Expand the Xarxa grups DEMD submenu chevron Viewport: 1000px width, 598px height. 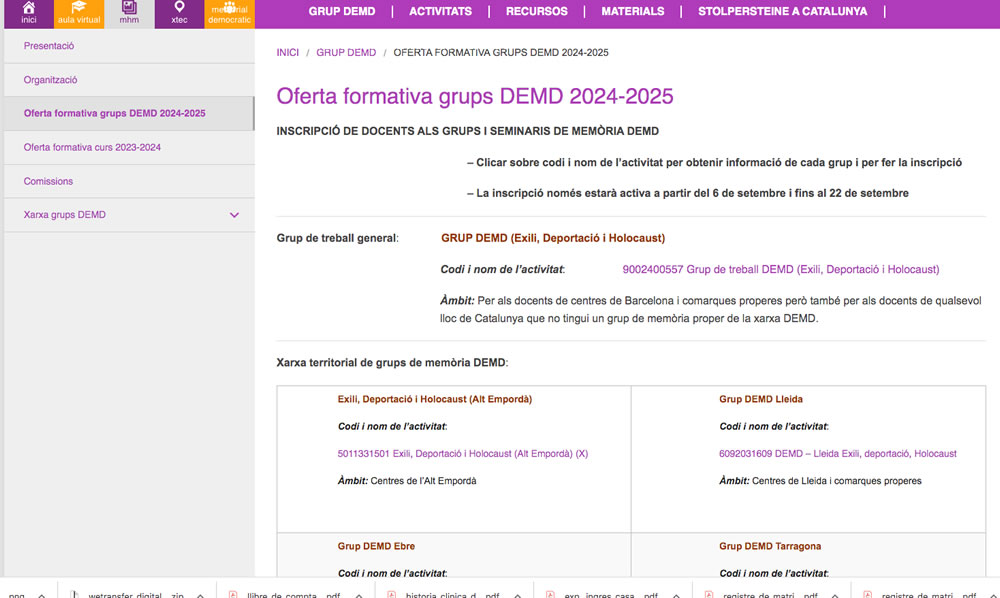tap(235, 215)
